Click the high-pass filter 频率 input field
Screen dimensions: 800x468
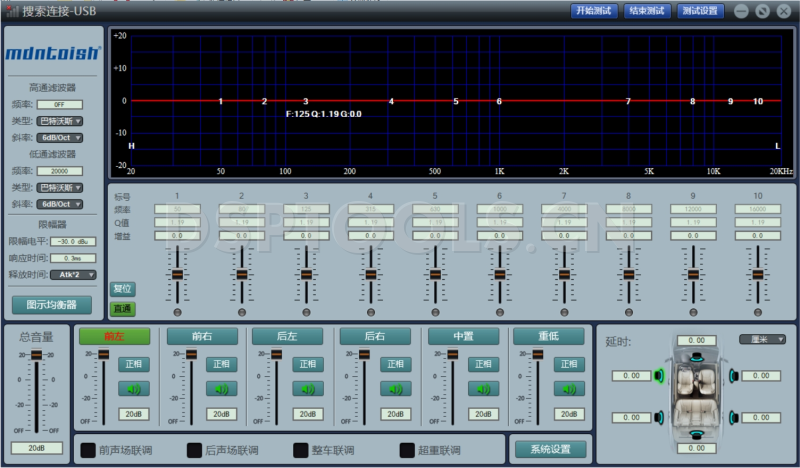point(59,104)
